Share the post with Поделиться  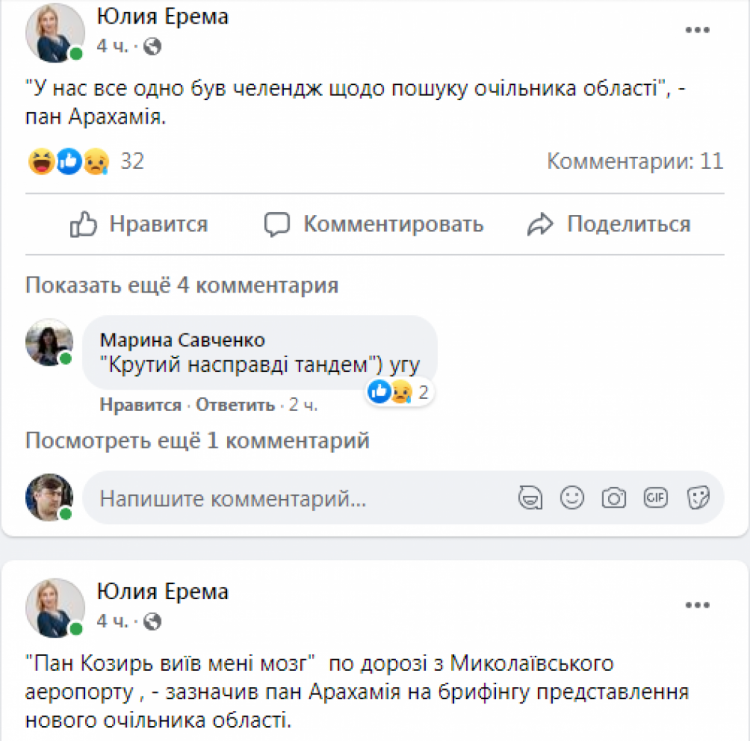(609, 224)
